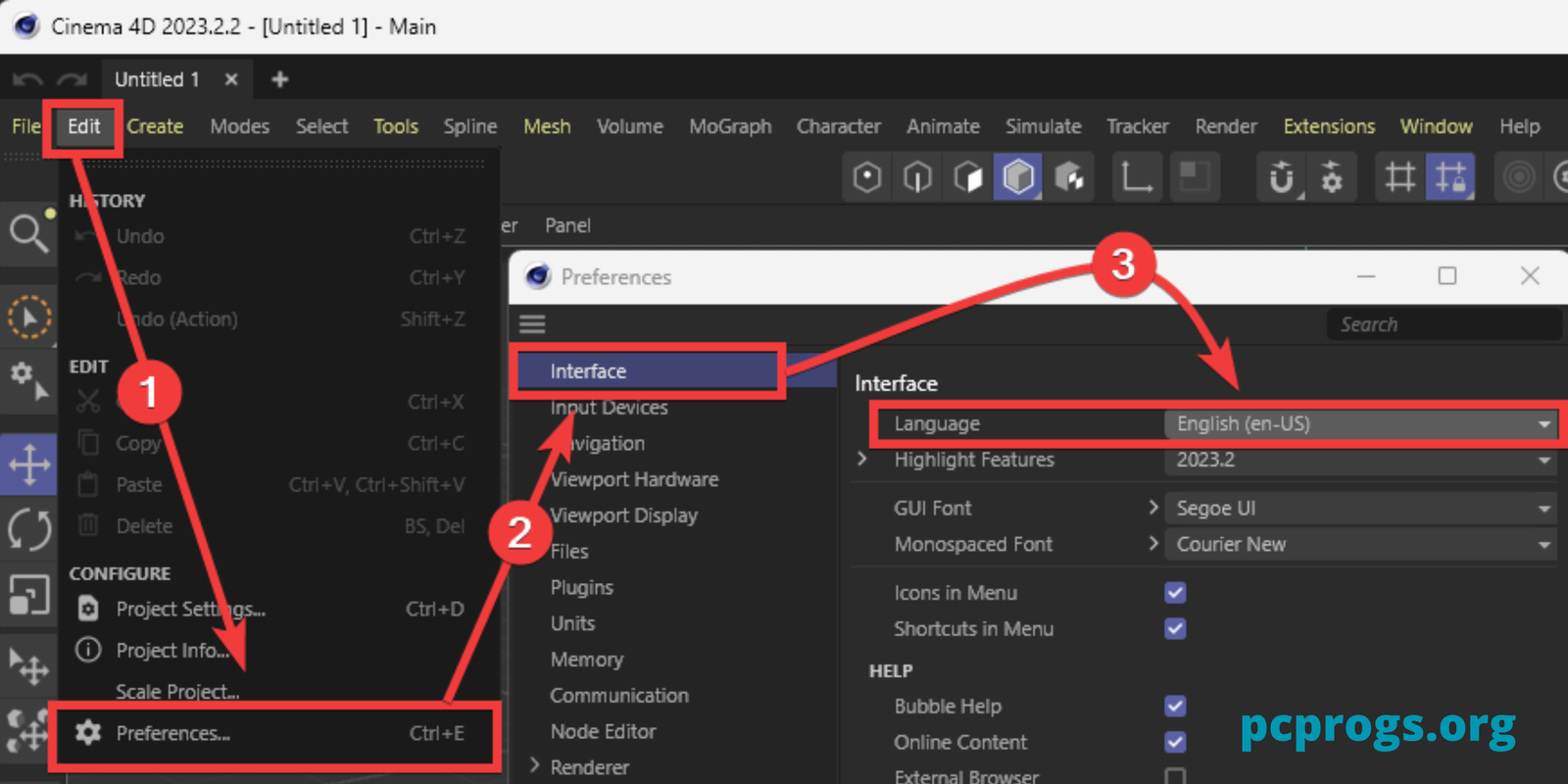Image resolution: width=1568 pixels, height=784 pixels.
Task: Expand the Renderer tree item
Action: click(x=535, y=765)
